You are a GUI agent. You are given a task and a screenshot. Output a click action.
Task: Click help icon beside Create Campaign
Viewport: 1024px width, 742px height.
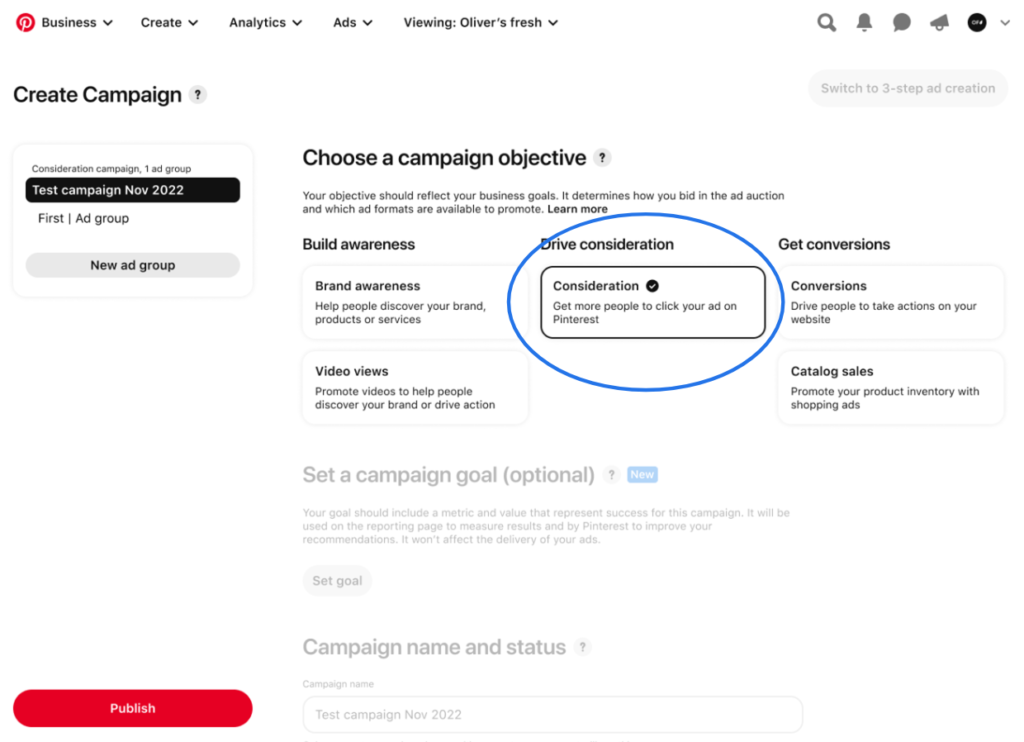pos(198,95)
